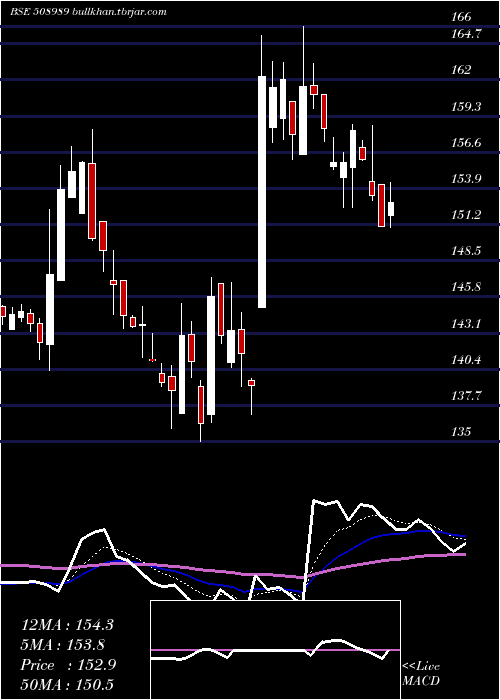
Task: Select the last white candle near 152
Action: pyautogui.click(x=391, y=209)
